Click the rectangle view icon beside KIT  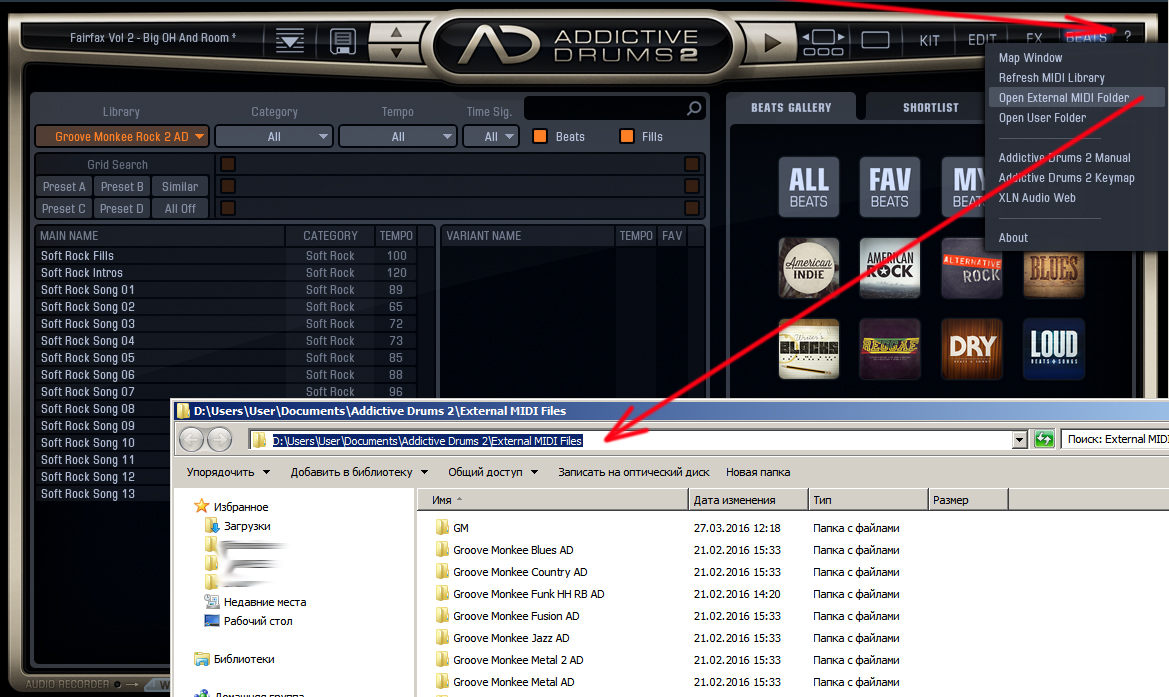(x=875, y=40)
